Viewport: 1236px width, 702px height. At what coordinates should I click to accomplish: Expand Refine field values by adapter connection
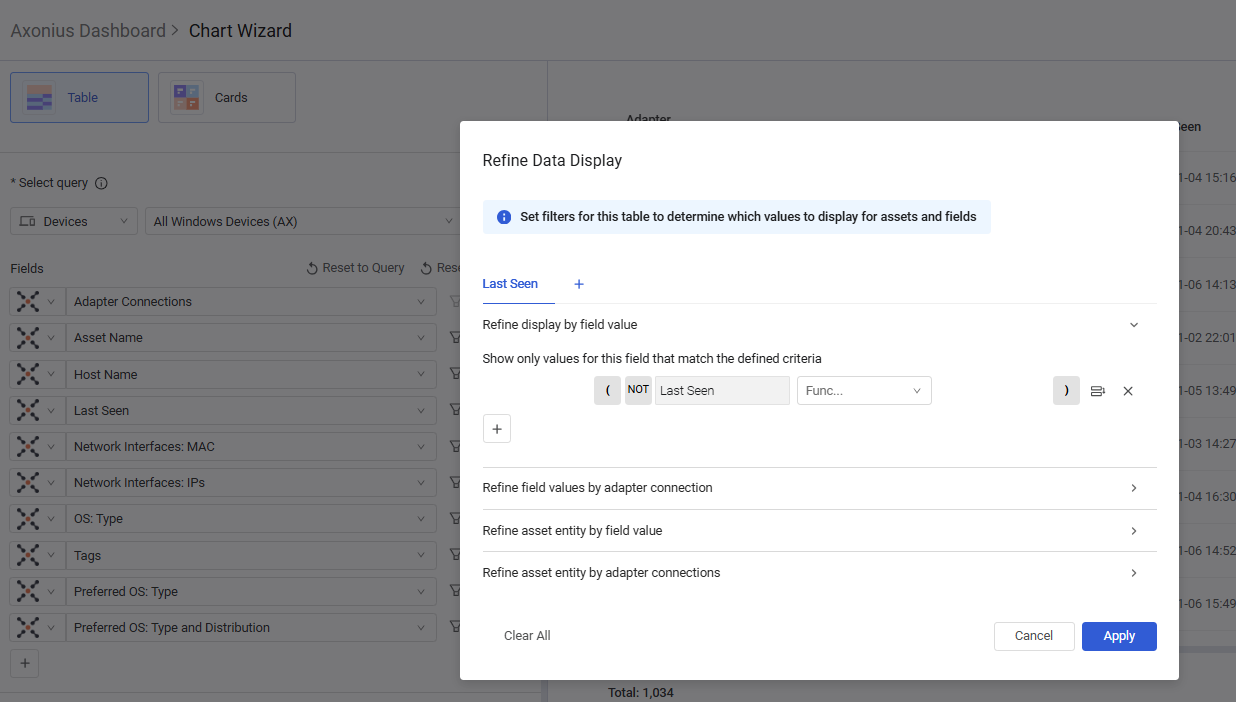pos(819,488)
